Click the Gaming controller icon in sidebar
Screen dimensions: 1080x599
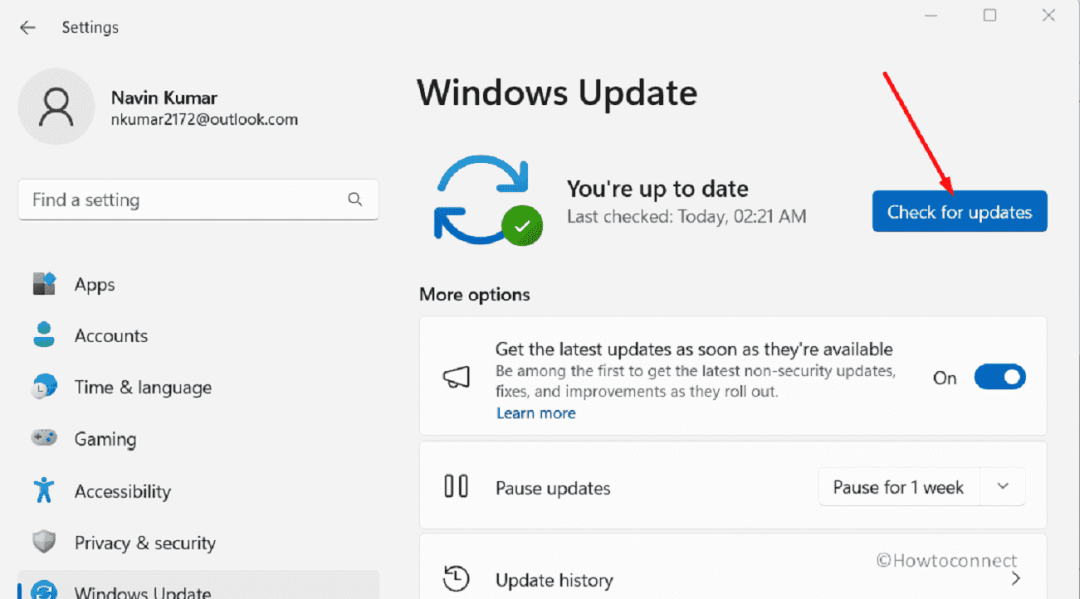[x=44, y=439]
